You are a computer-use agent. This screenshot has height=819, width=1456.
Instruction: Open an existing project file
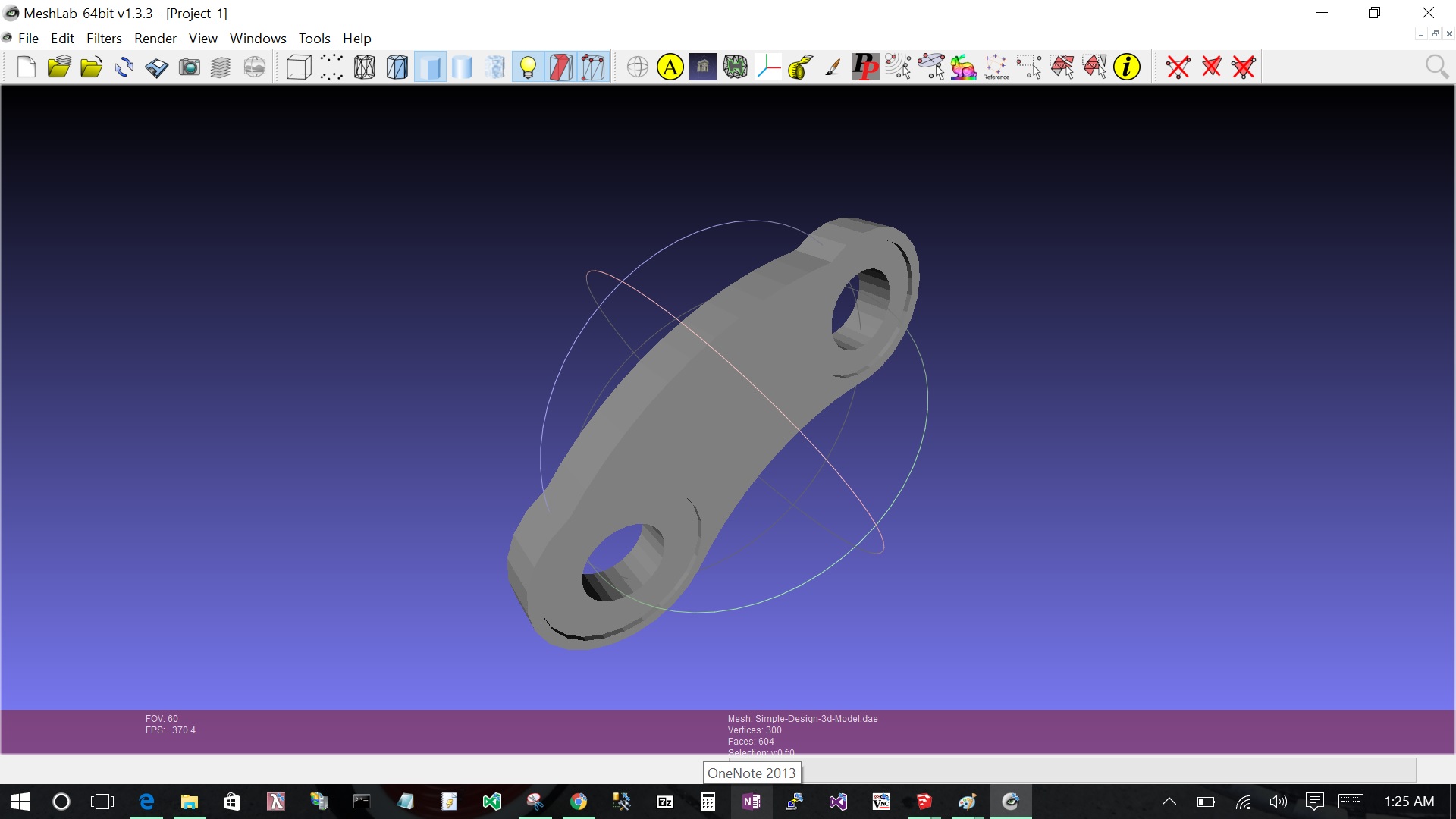[58, 67]
